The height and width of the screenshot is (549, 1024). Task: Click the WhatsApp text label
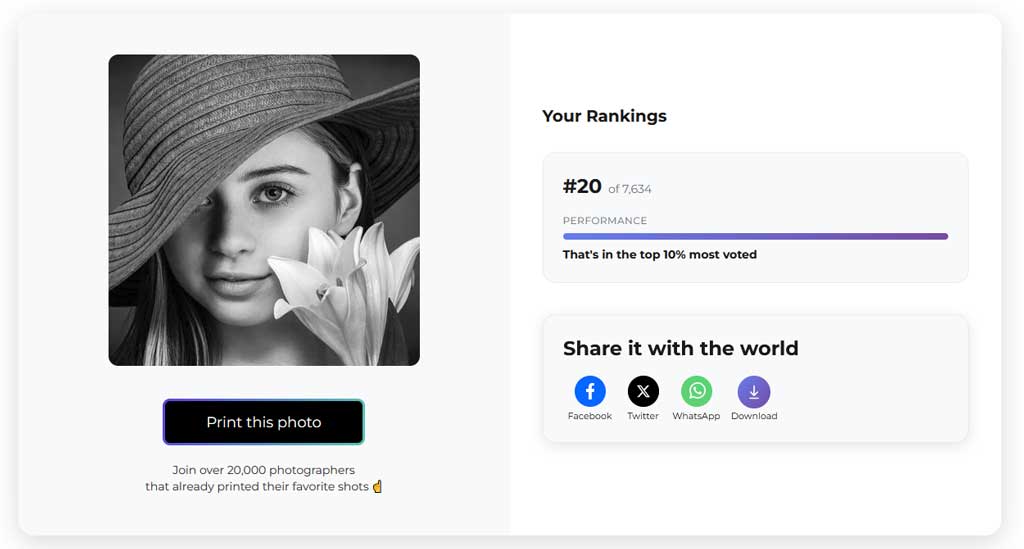tap(696, 416)
